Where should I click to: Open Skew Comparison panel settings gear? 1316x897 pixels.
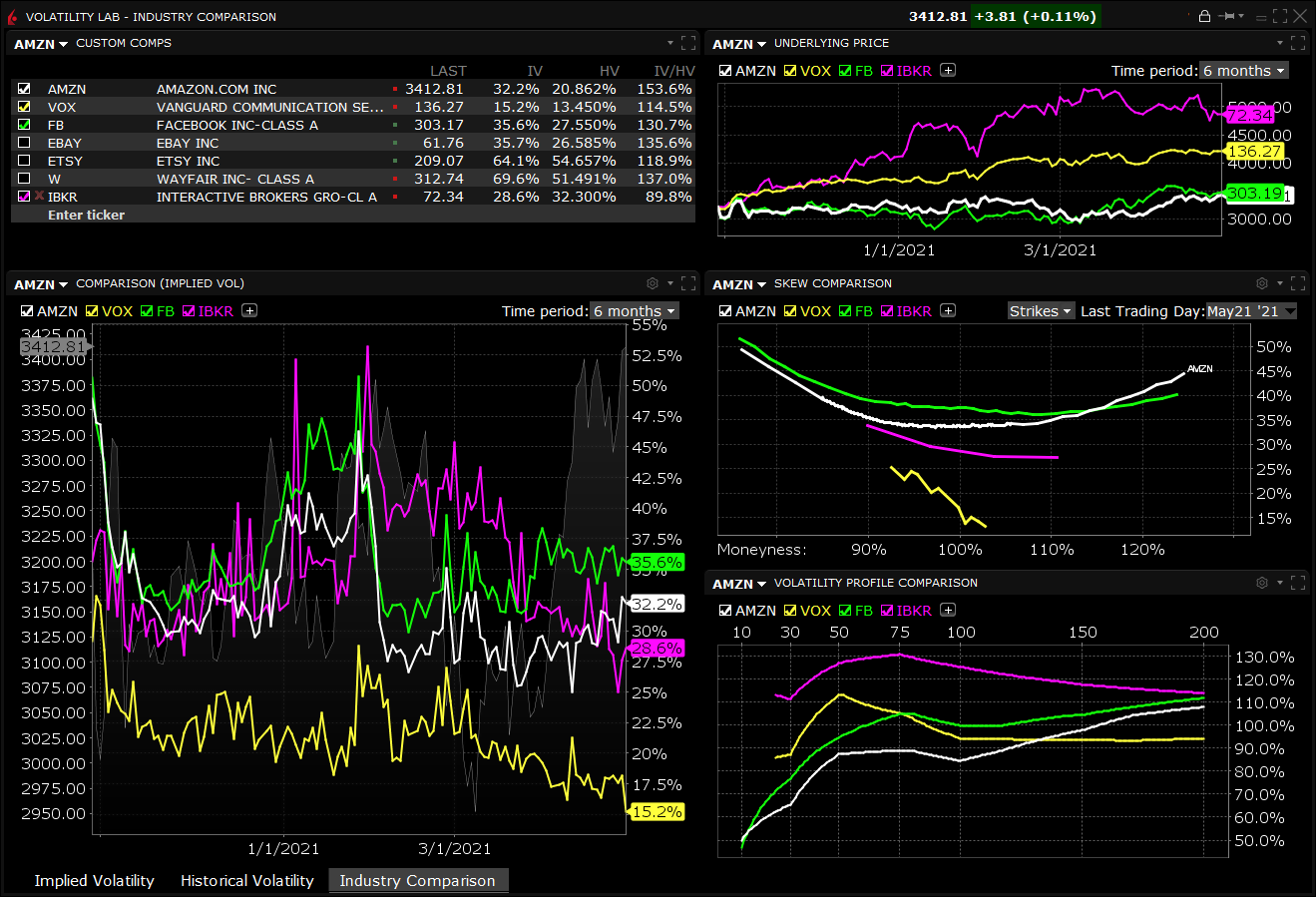pyautogui.click(x=1261, y=284)
